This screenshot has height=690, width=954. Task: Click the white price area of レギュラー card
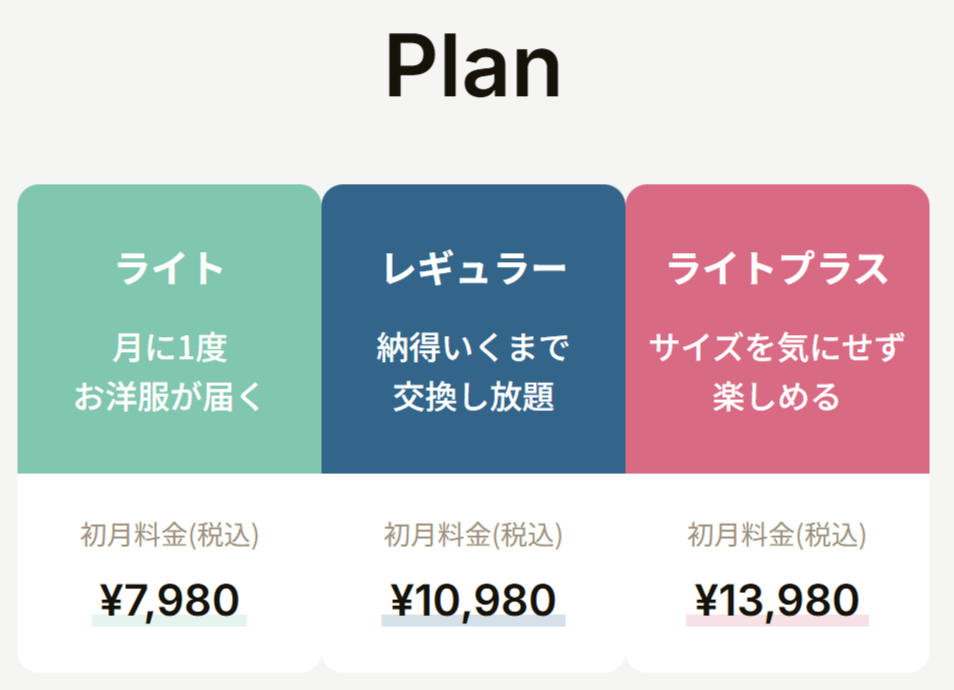(473, 573)
